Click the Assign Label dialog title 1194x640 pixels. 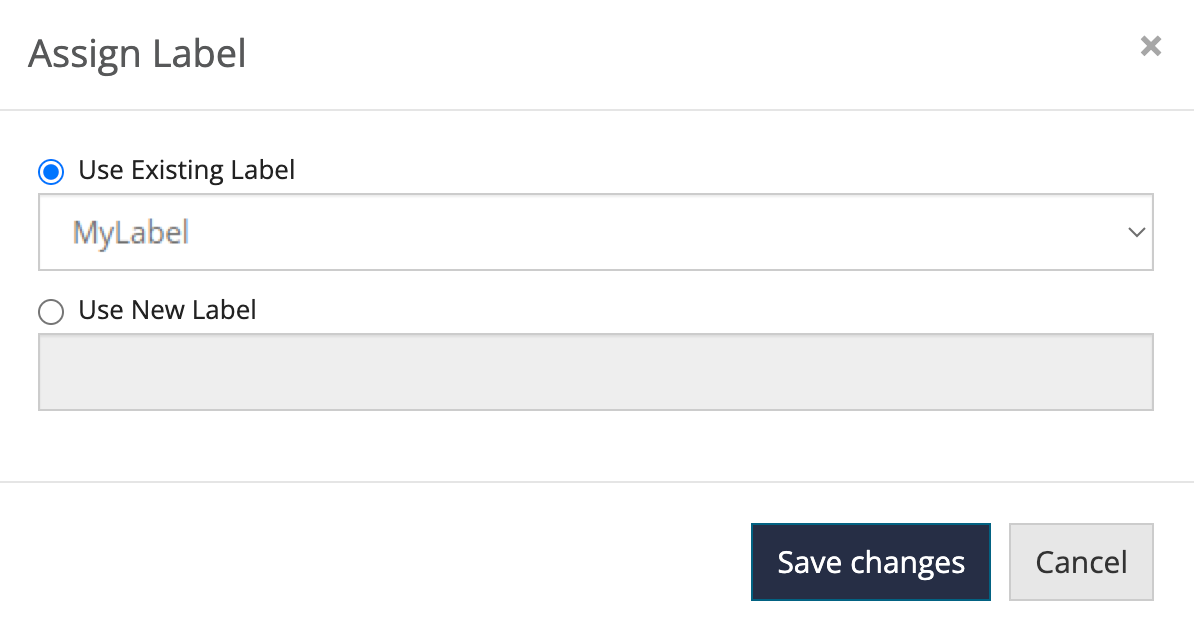pyautogui.click(x=137, y=54)
